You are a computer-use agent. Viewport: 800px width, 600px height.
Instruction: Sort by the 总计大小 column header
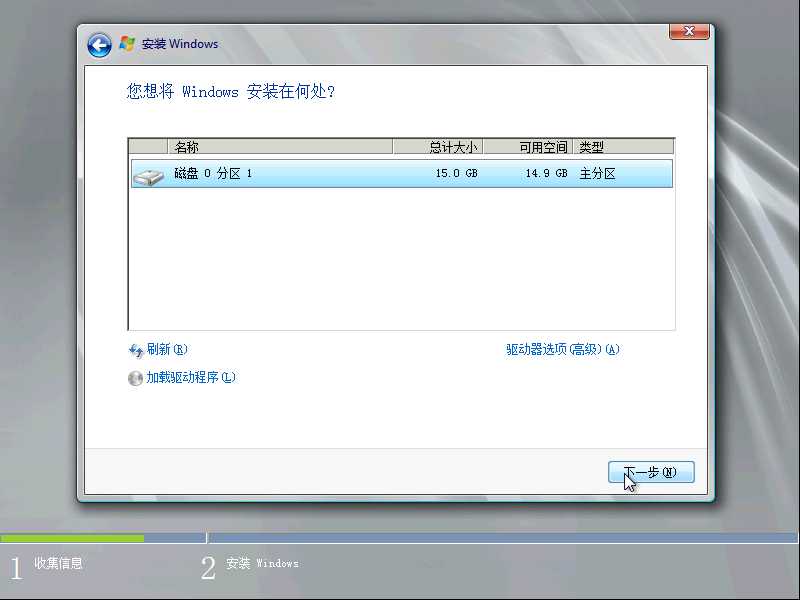[x=438, y=147]
